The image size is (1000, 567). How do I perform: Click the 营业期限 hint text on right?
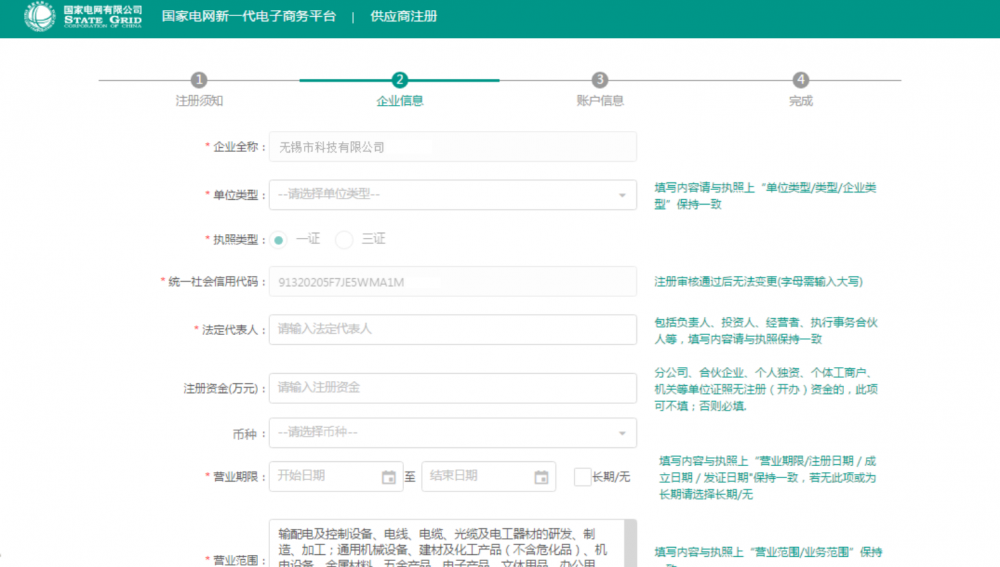[x=768, y=477]
